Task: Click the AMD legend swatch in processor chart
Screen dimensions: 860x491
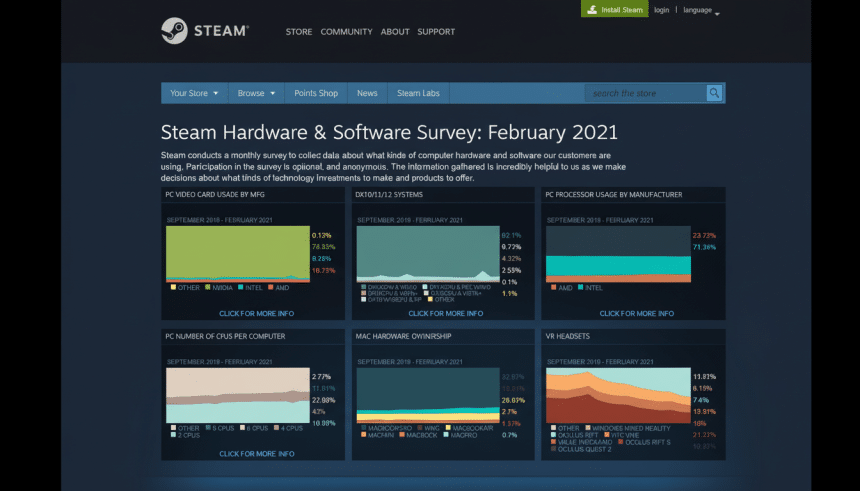Action: [553, 287]
